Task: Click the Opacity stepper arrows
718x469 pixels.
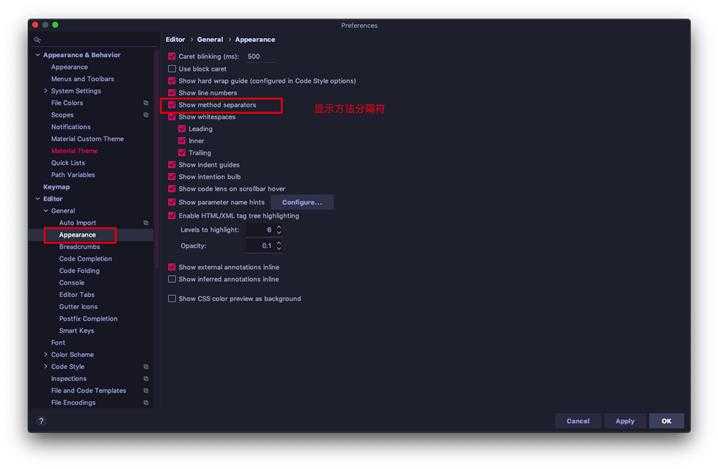Action: 279,245
